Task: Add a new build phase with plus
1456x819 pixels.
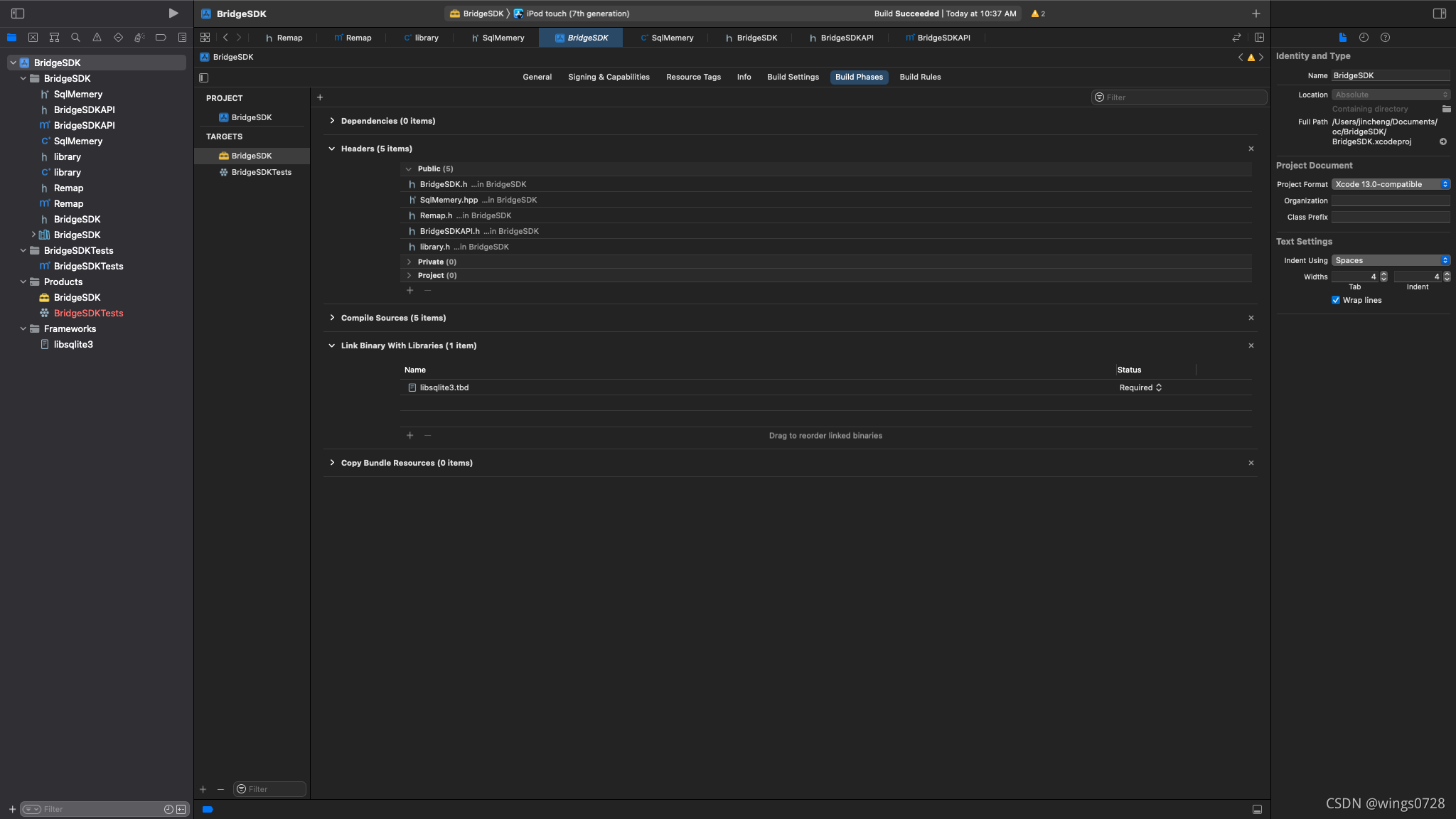Action: click(320, 97)
